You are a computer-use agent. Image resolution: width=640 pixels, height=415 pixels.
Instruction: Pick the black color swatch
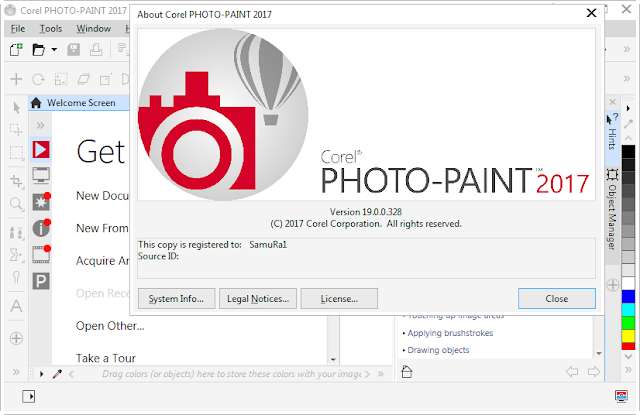629,152
